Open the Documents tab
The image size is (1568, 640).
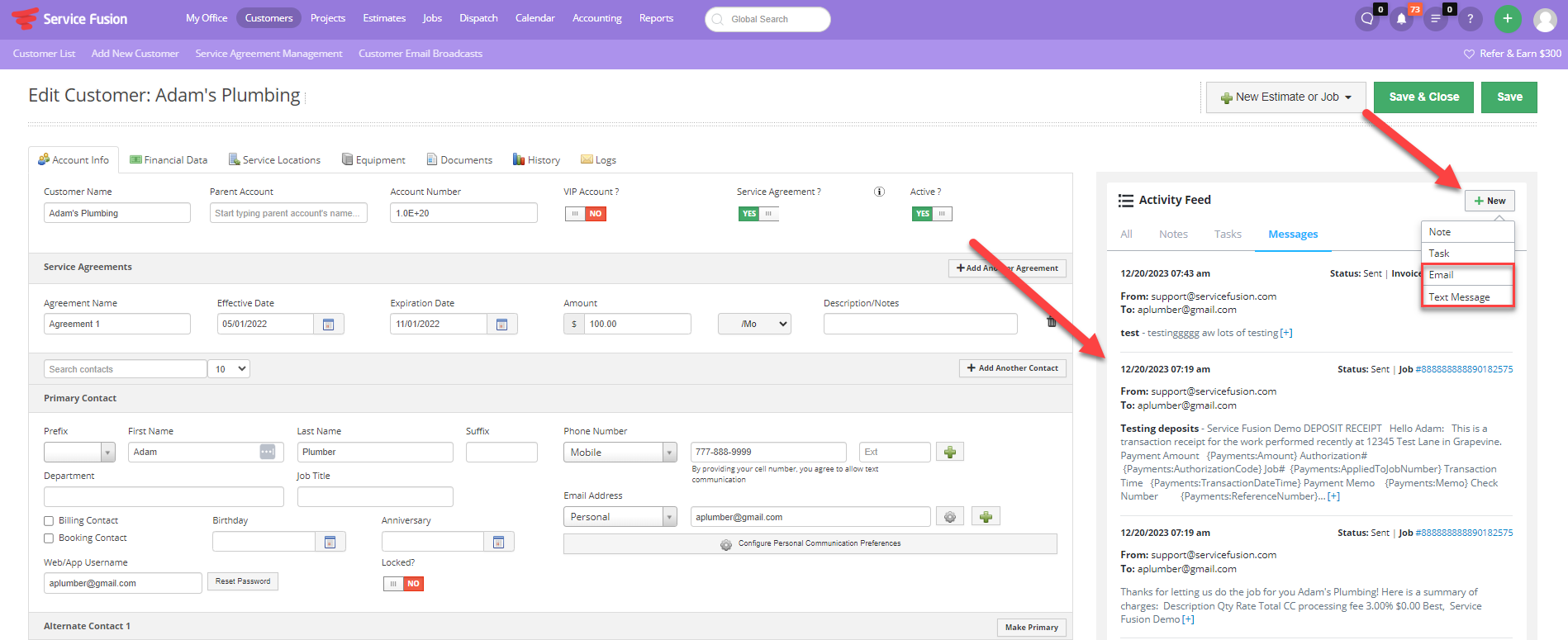pos(459,160)
